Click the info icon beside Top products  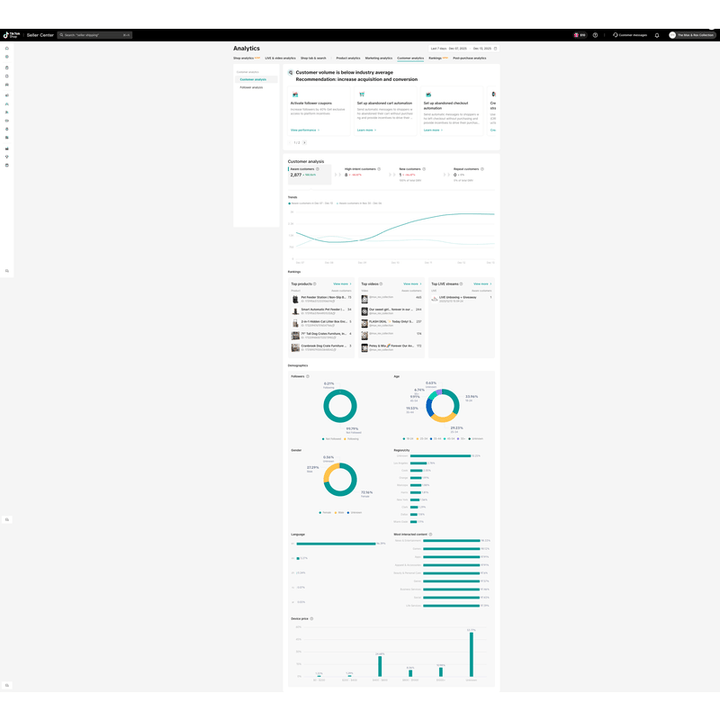315,284
